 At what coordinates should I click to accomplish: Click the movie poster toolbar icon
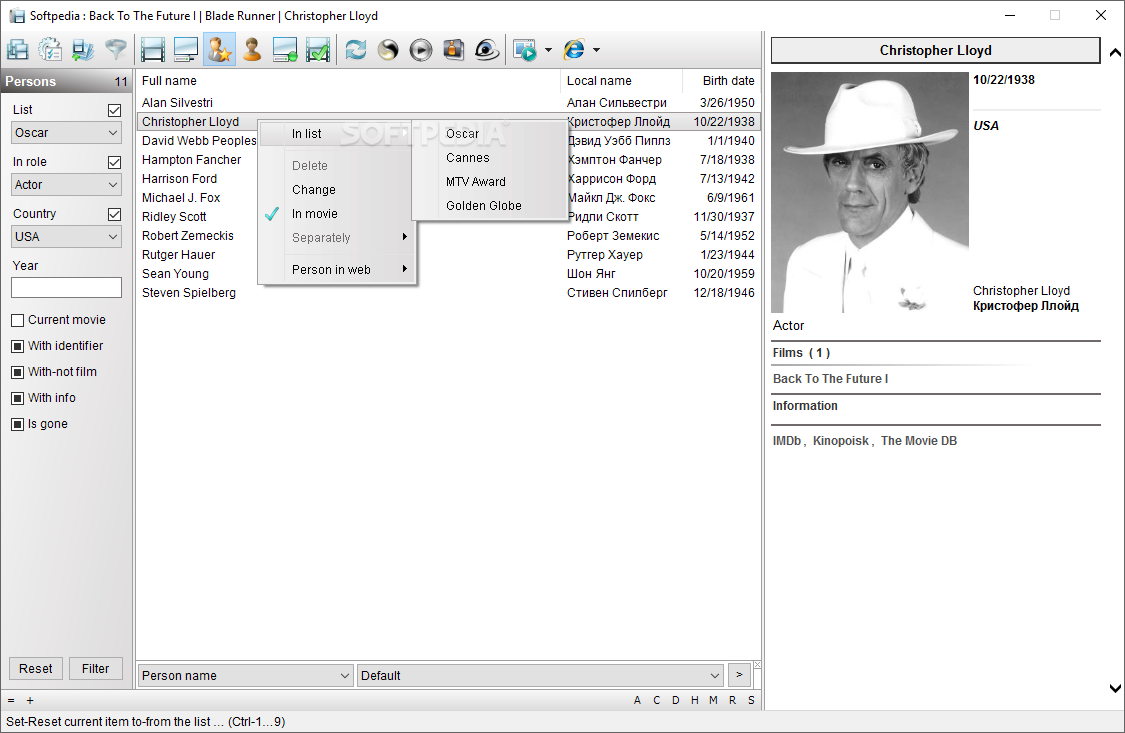[x=453, y=49]
